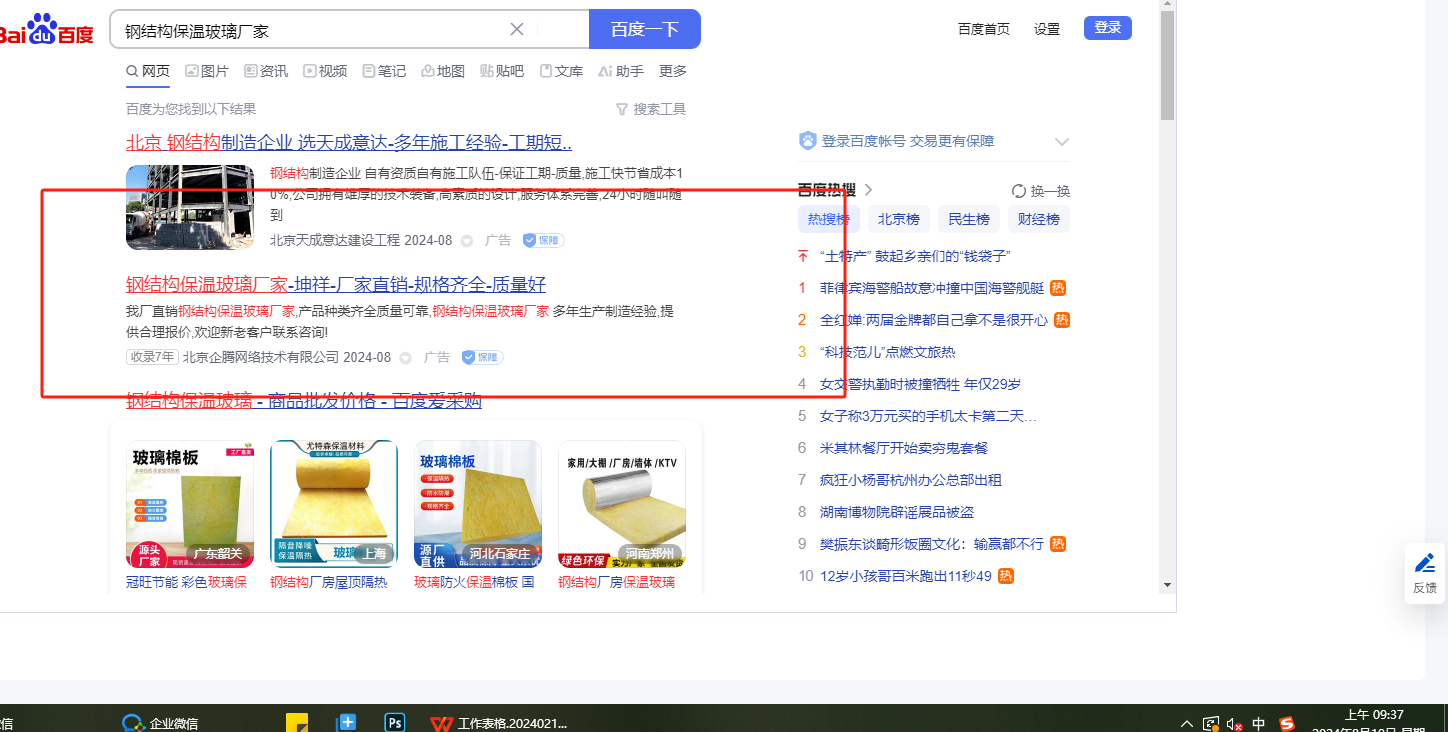Expand arrow beside 北京天成意达建设工程 2024-08

pyautogui.click(x=467, y=241)
